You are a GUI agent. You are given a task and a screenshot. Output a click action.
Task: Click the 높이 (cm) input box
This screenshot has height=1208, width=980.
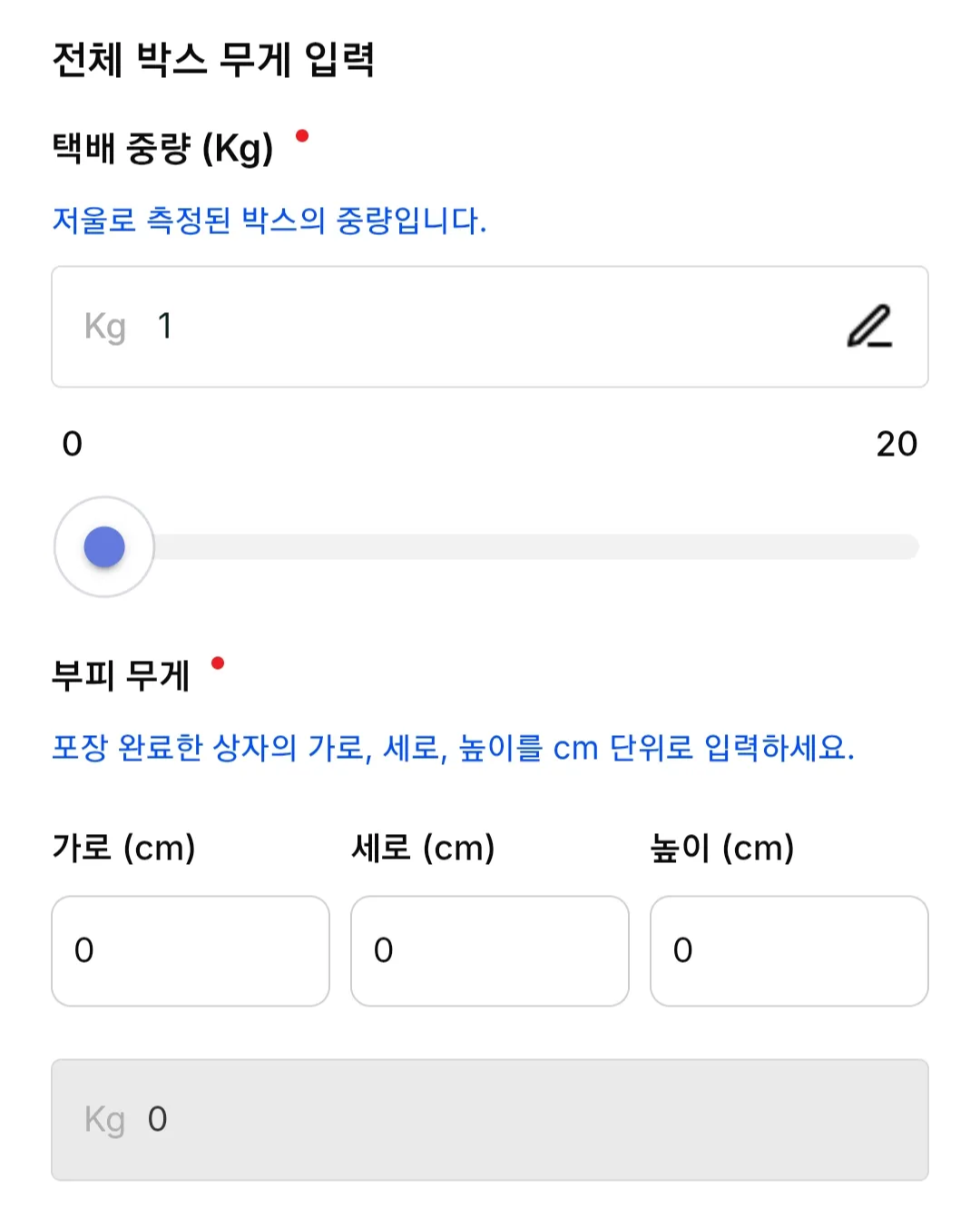pyautogui.click(x=789, y=951)
